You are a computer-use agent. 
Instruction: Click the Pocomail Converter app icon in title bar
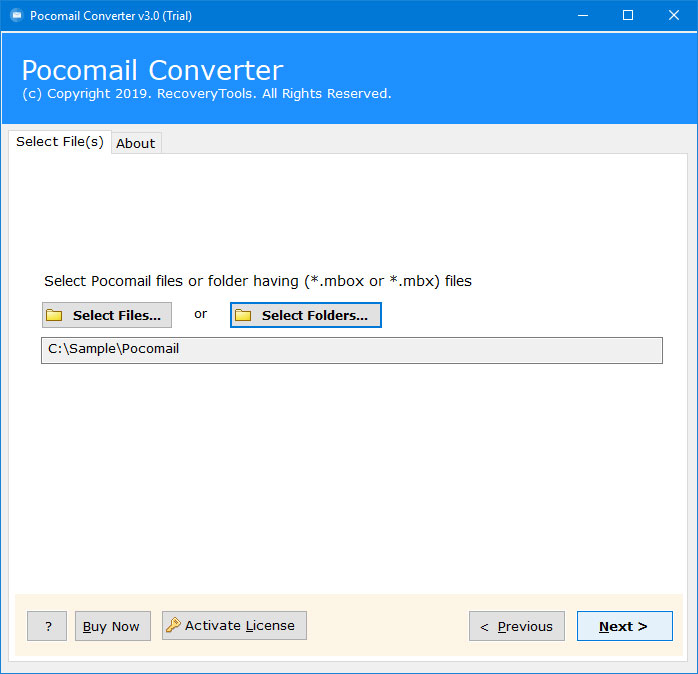[x=16, y=16]
